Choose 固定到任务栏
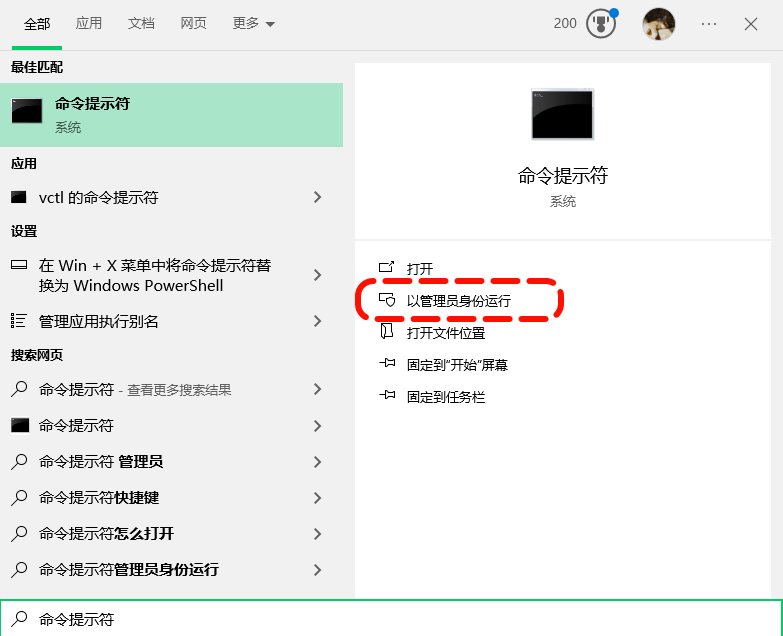 tap(446, 397)
